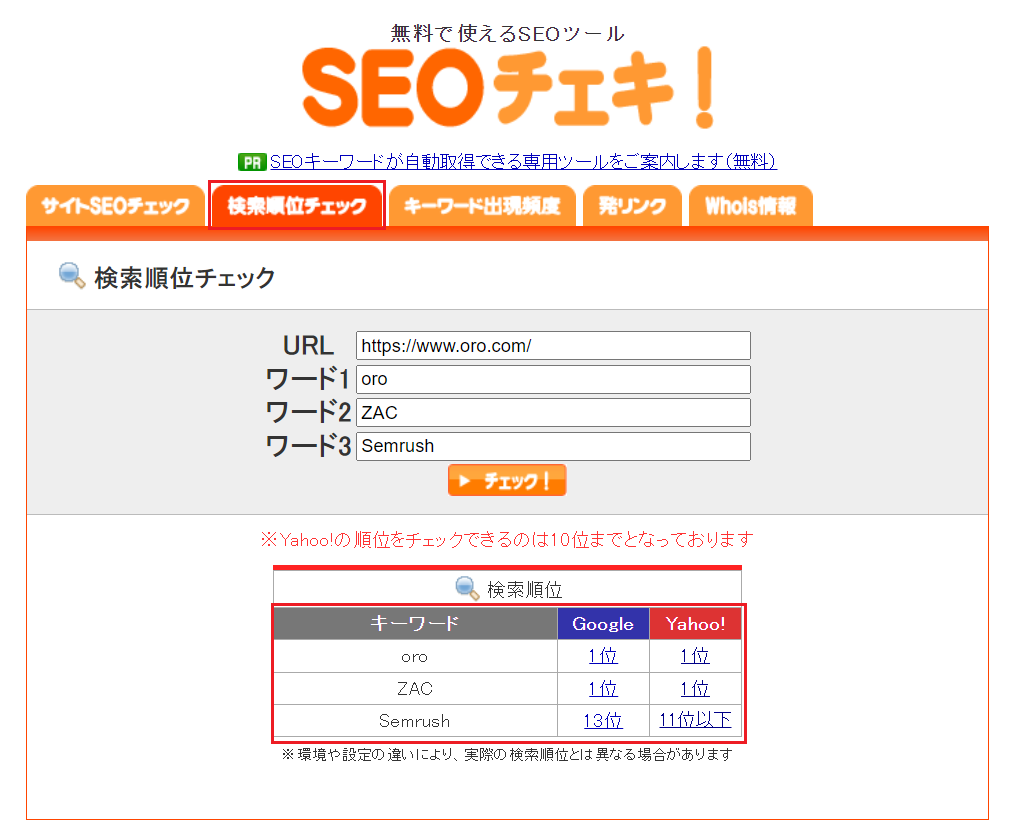The height and width of the screenshot is (838, 1022).
Task: Click the magnifying glass icon in 検索順位 table header
Action: pyautogui.click(x=468, y=587)
